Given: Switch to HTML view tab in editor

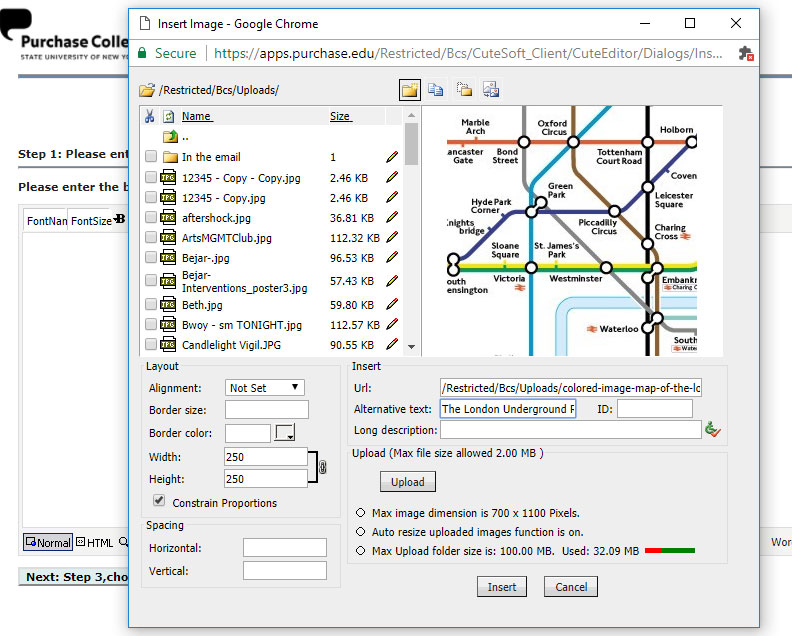Looking at the screenshot, I should click(x=95, y=543).
